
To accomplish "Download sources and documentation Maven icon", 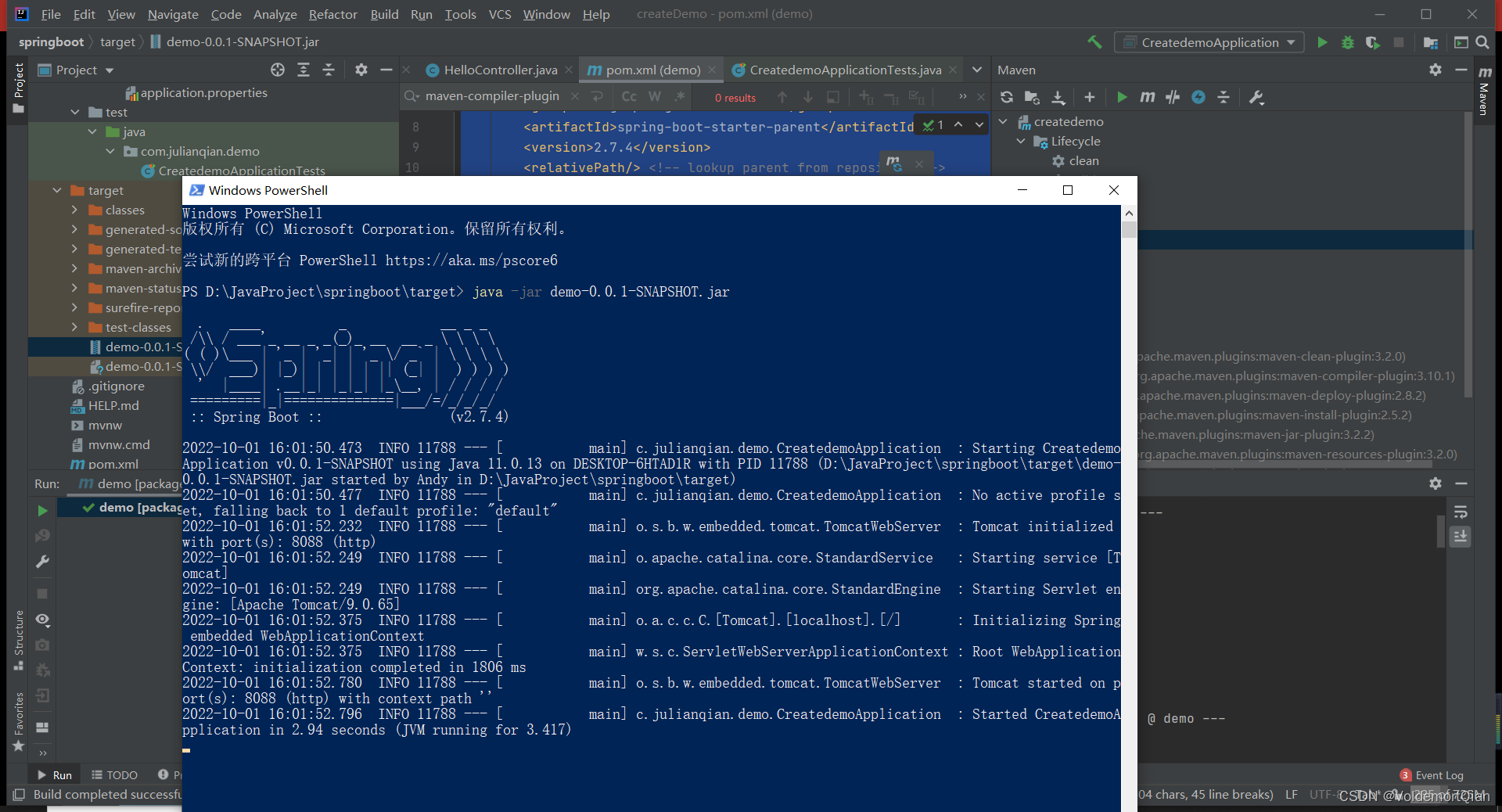I will (x=1058, y=97).
